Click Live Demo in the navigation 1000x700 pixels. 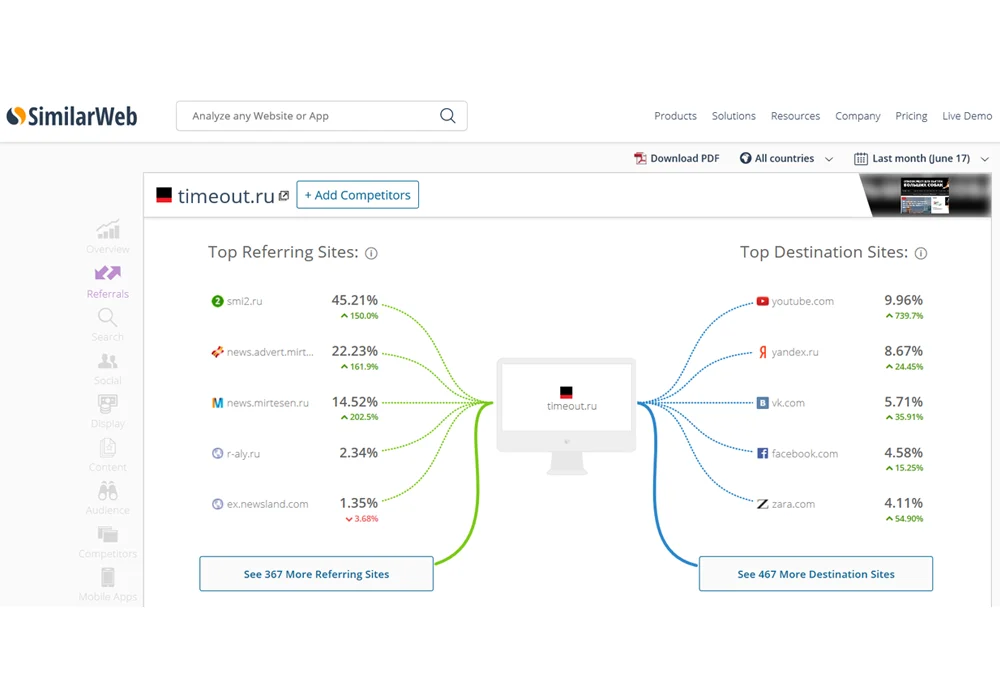967,116
